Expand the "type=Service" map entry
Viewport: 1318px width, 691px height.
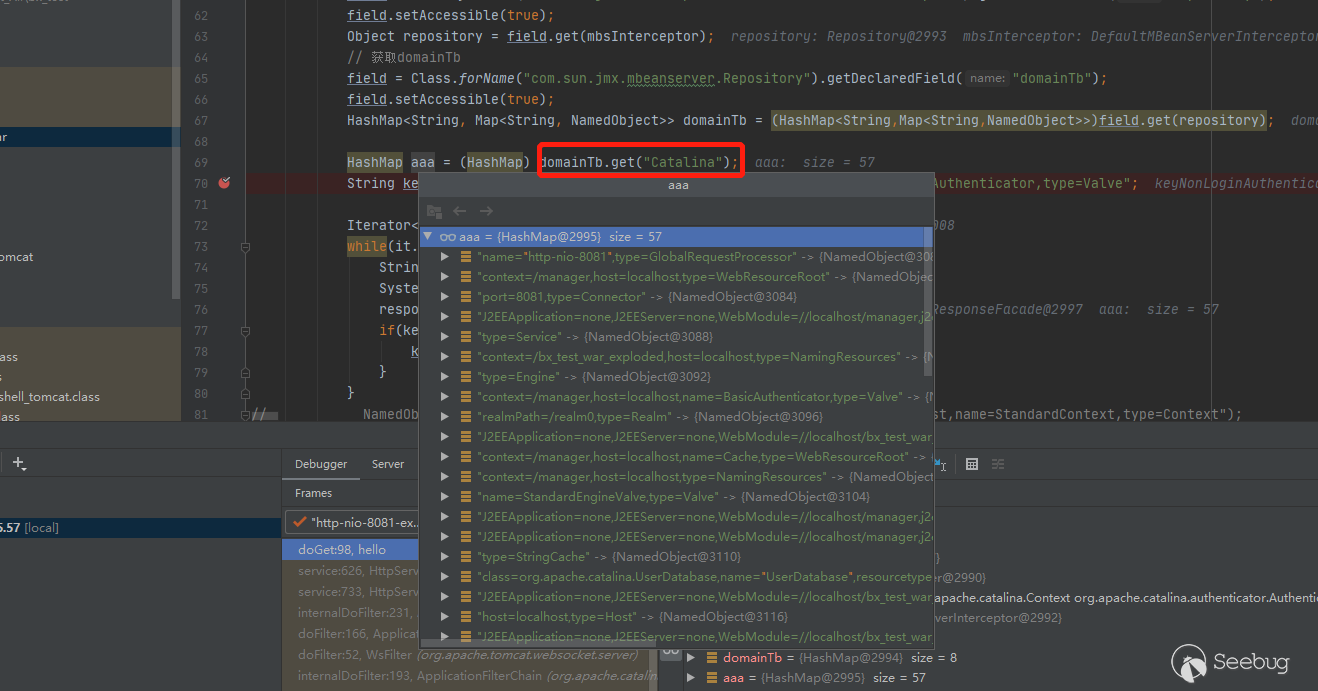pos(445,337)
